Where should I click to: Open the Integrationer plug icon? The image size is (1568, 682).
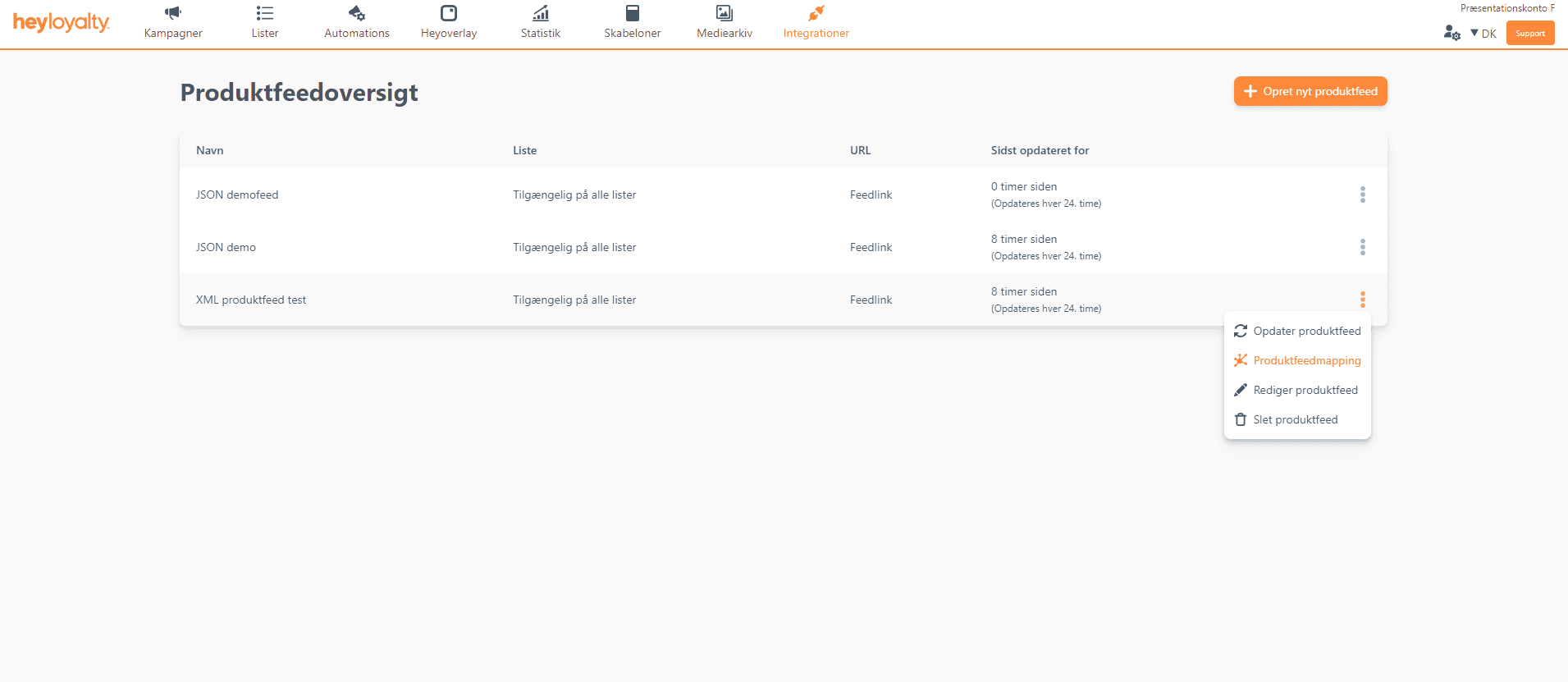[816, 13]
